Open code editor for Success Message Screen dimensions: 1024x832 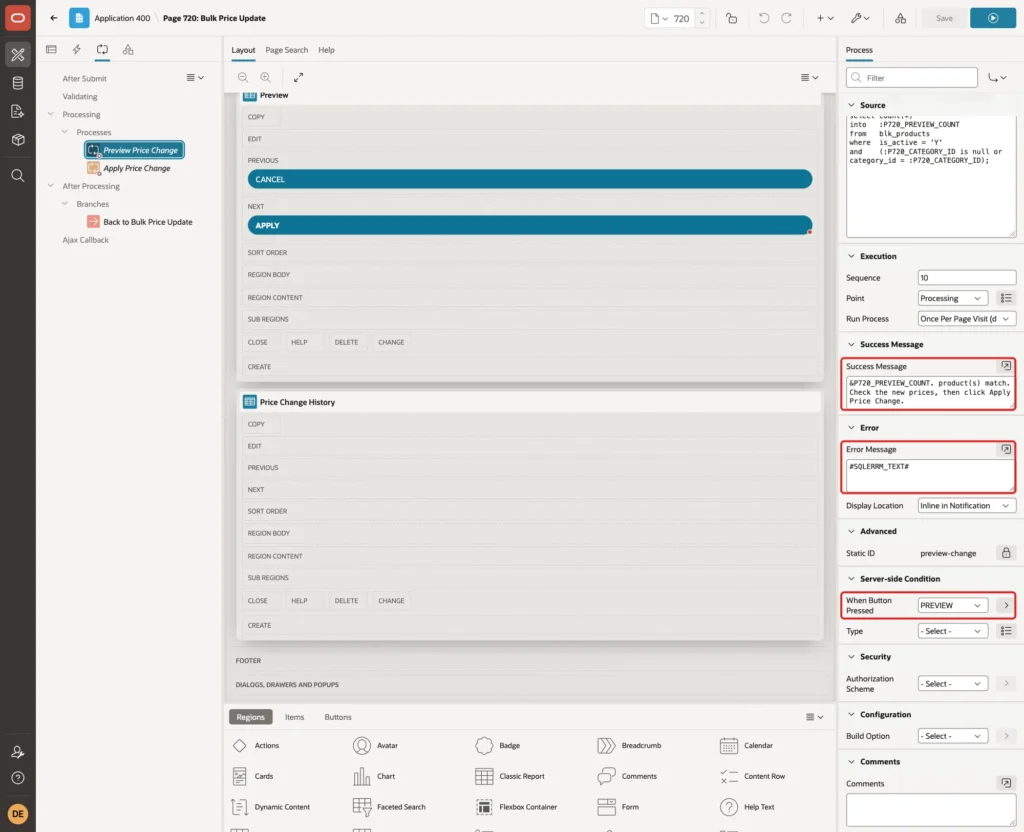pyautogui.click(x=1006, y=366)
